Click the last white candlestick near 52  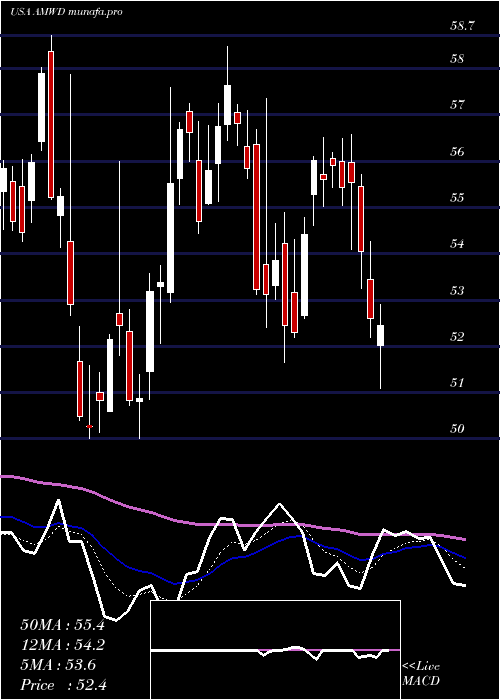point(380,335)
